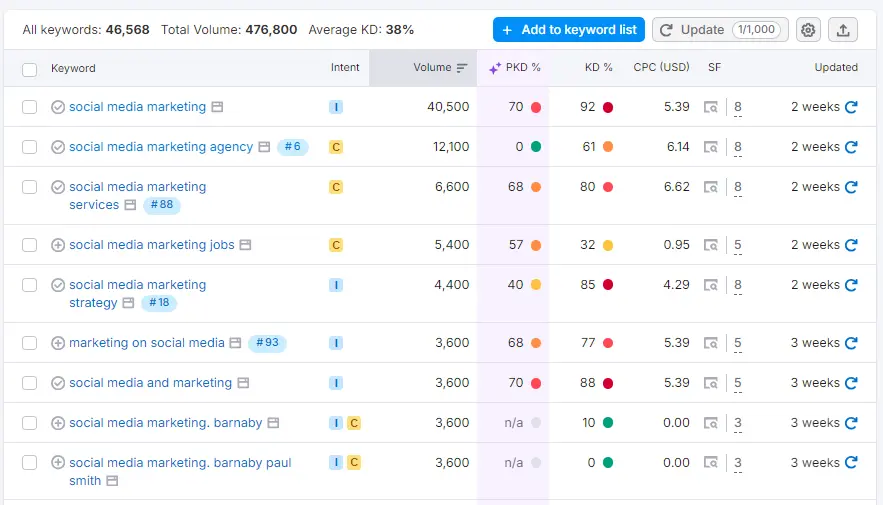Screen dimensions: 883x505
Task: Click the #88 position badge
Action: point(161,205)
